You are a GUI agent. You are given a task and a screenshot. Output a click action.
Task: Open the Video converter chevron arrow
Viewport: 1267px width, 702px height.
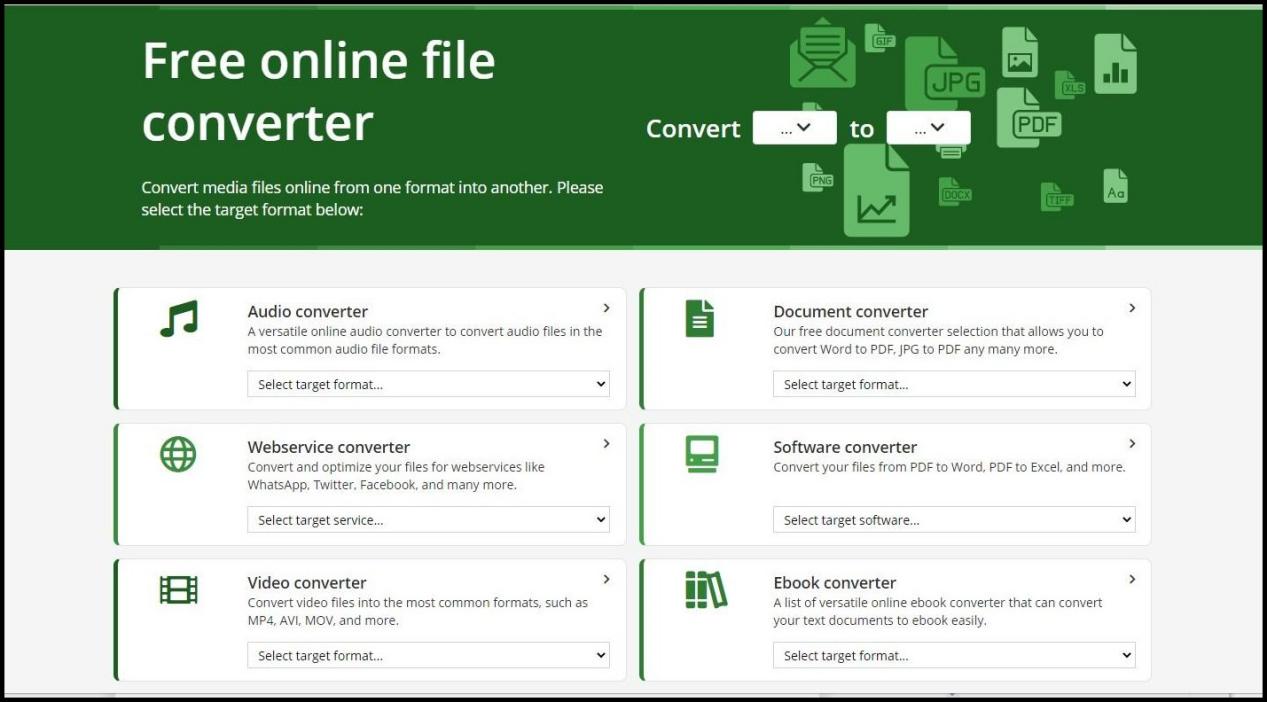click(x=606, y=579)
